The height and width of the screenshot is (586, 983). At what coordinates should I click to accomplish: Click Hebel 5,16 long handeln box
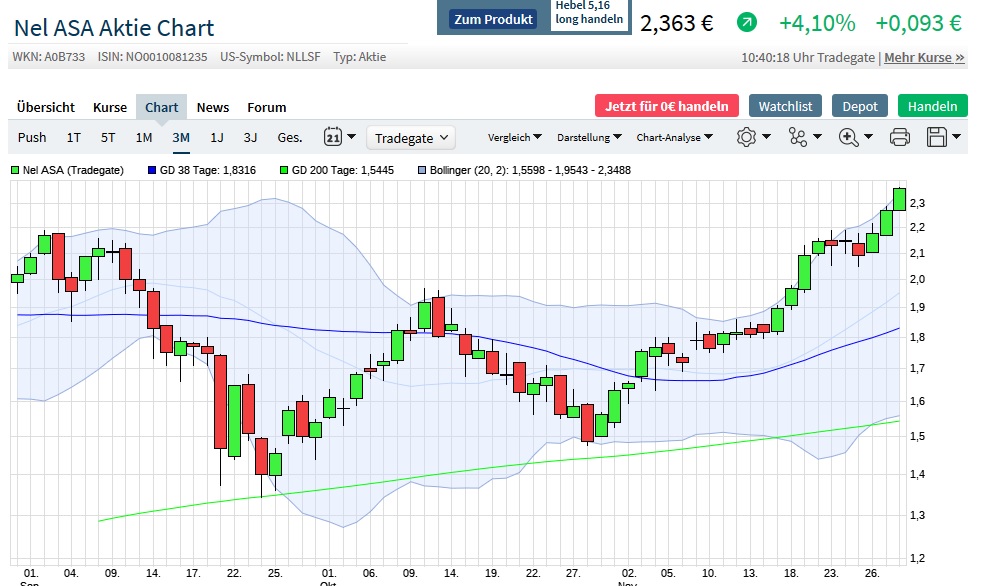[x=589, y=13]
